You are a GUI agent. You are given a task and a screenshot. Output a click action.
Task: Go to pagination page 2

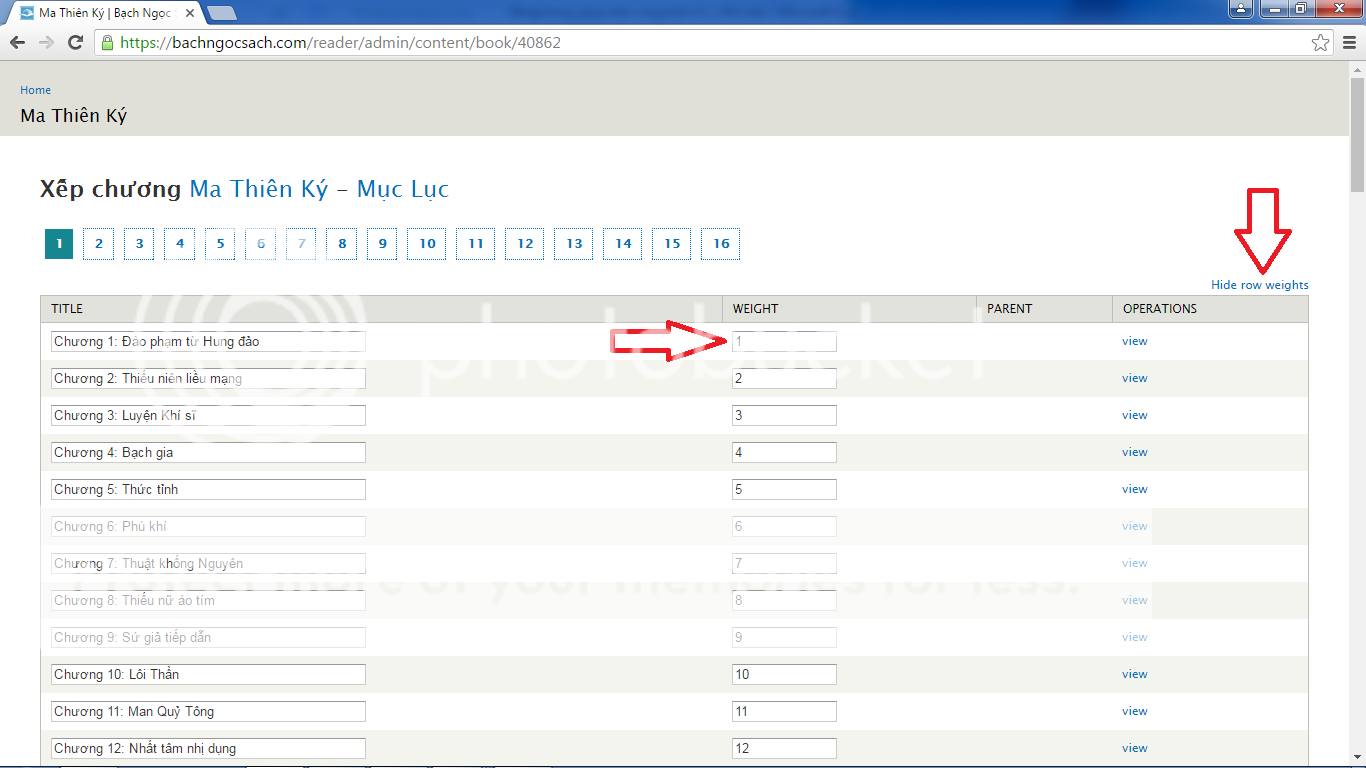click(x=98, y=244)
